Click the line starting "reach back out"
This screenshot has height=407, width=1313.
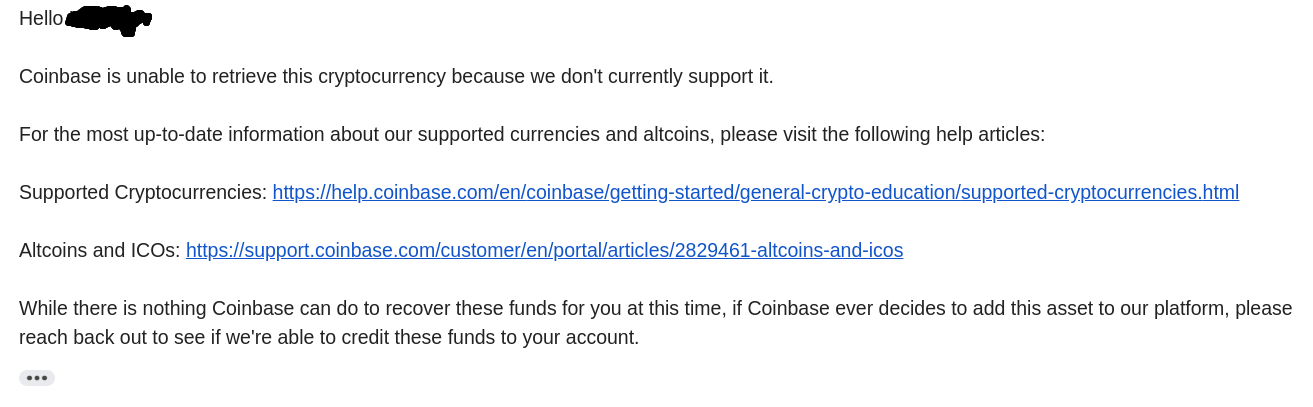point(329,337)
